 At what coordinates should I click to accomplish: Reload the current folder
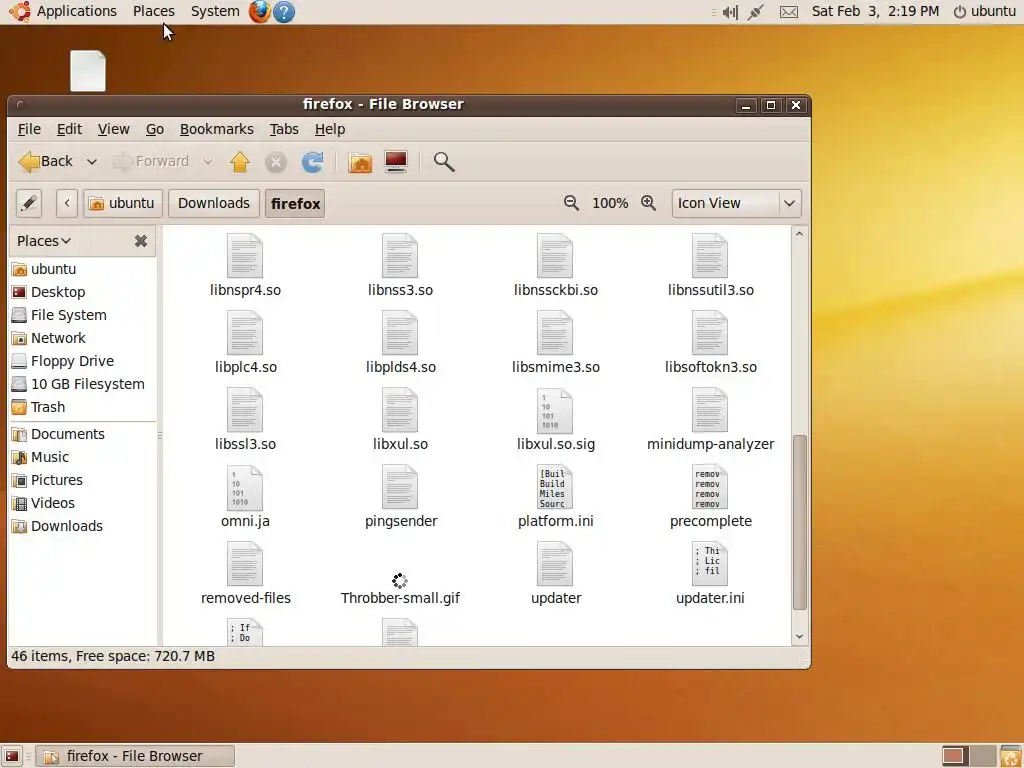[312, 161]
